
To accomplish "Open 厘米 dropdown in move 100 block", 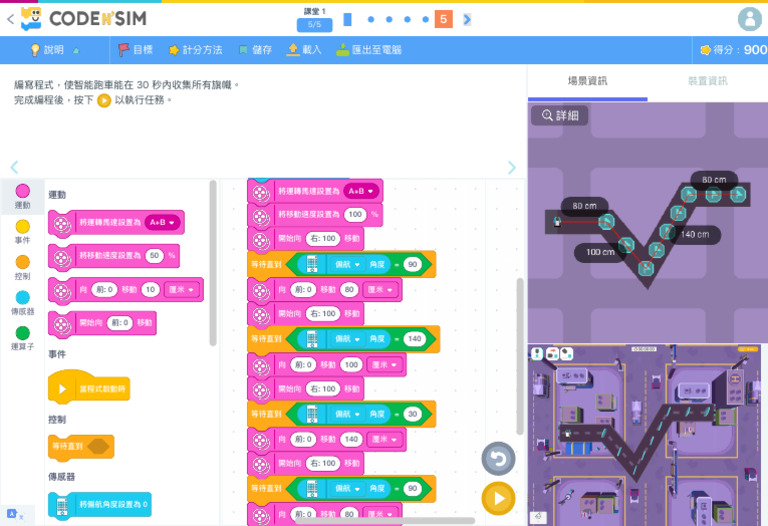I will (x=384, y=365).
